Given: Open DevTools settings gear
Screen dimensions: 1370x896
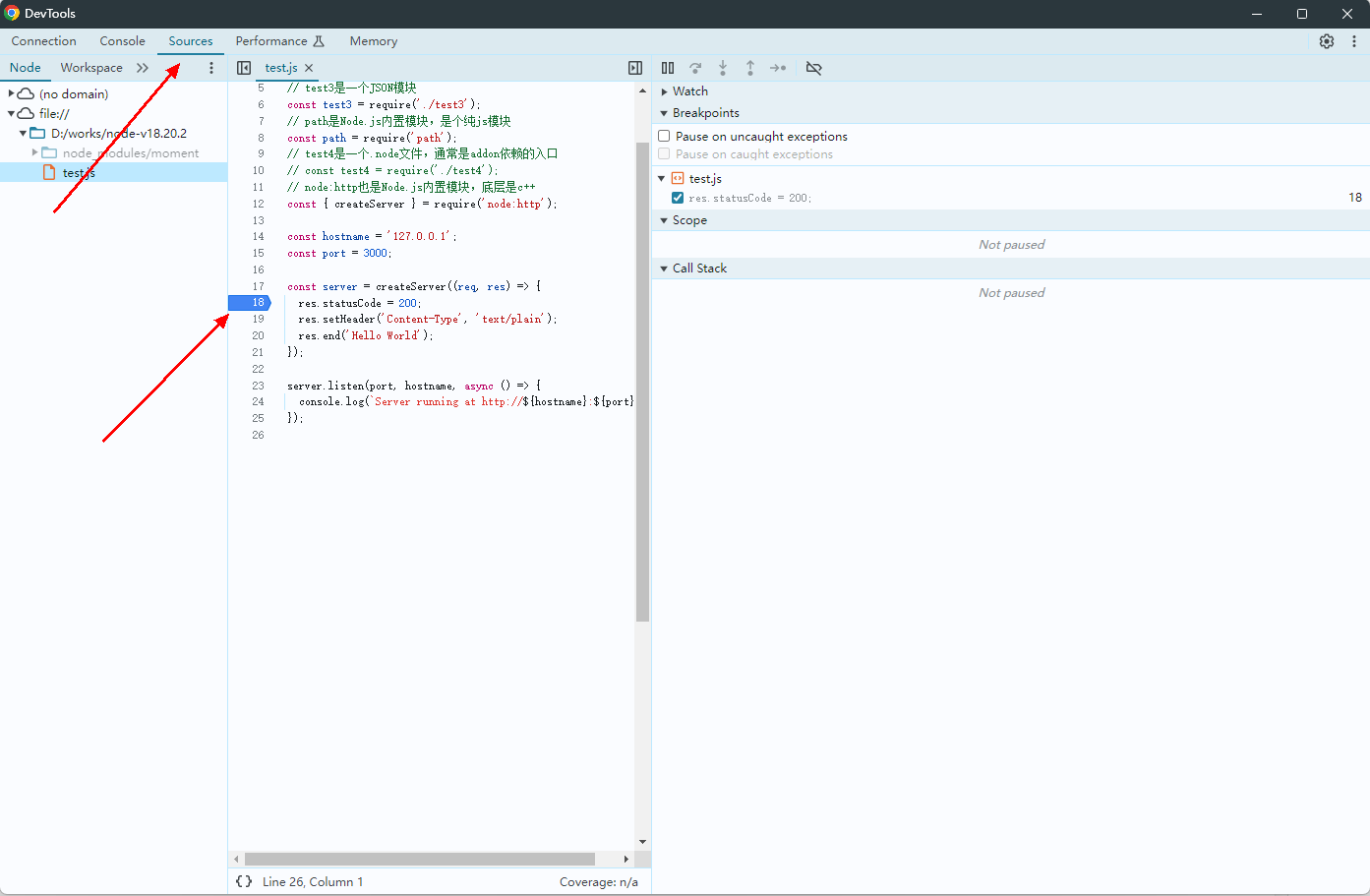Looking at the screenshot, I should pyautogui.click(x=1327, y=41).
